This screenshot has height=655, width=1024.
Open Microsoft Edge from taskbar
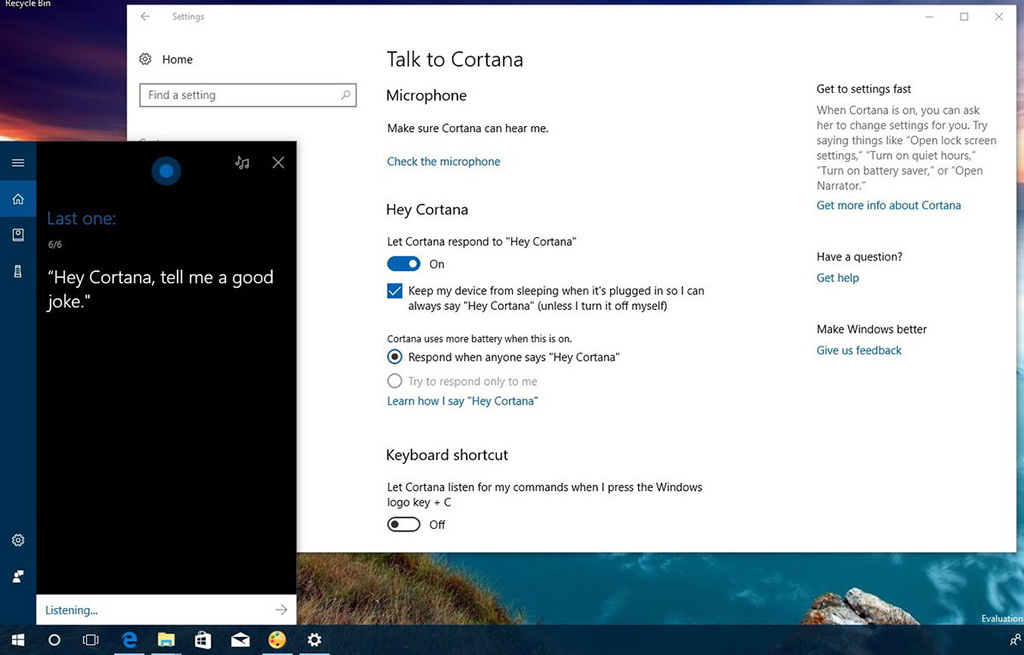129,640
